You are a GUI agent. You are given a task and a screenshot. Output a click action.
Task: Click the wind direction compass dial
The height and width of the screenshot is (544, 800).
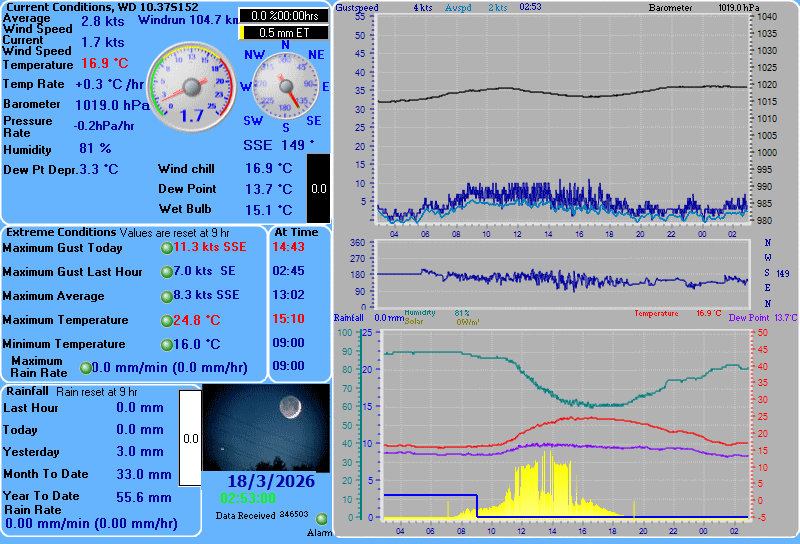click(x=285, y=86)
